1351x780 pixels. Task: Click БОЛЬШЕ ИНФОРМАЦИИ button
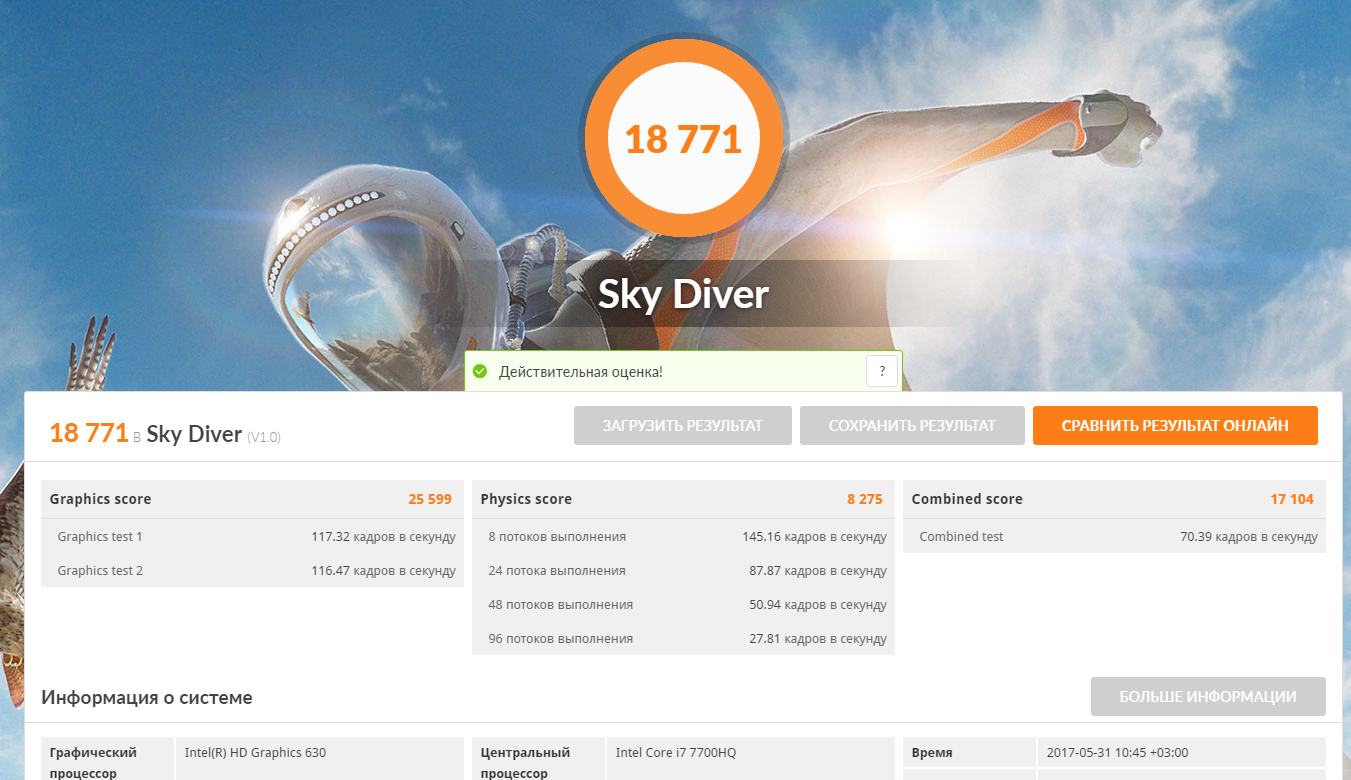pos(1208,697)
